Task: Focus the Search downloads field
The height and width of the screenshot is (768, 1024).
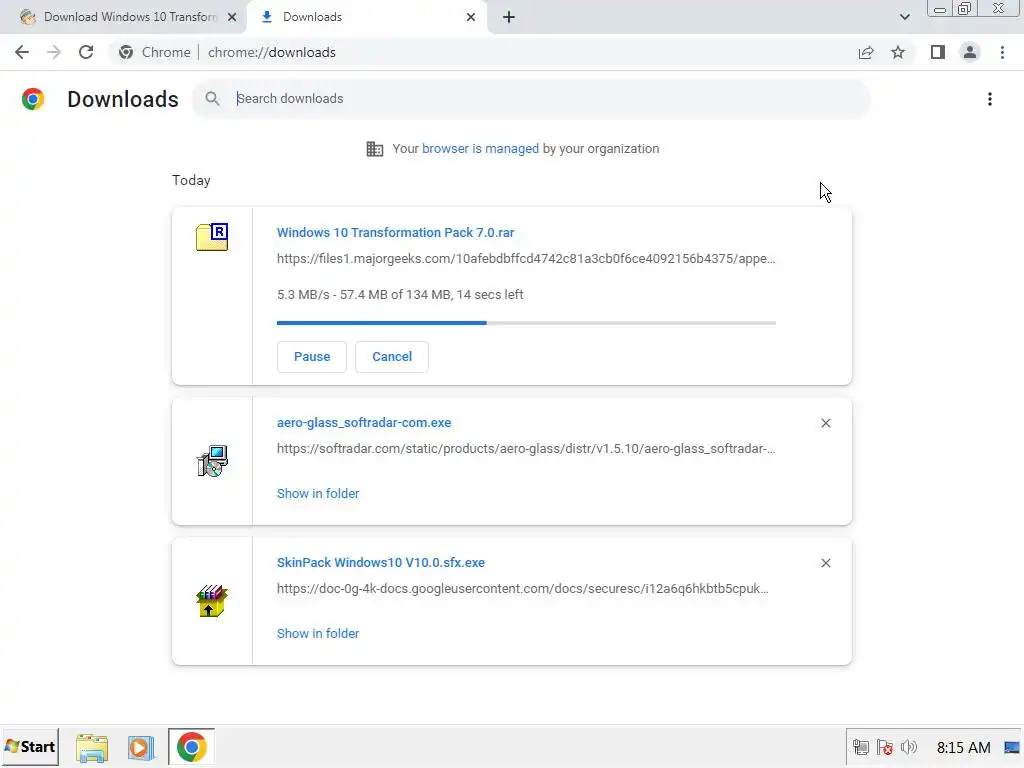Action: (x=532, y=99)
